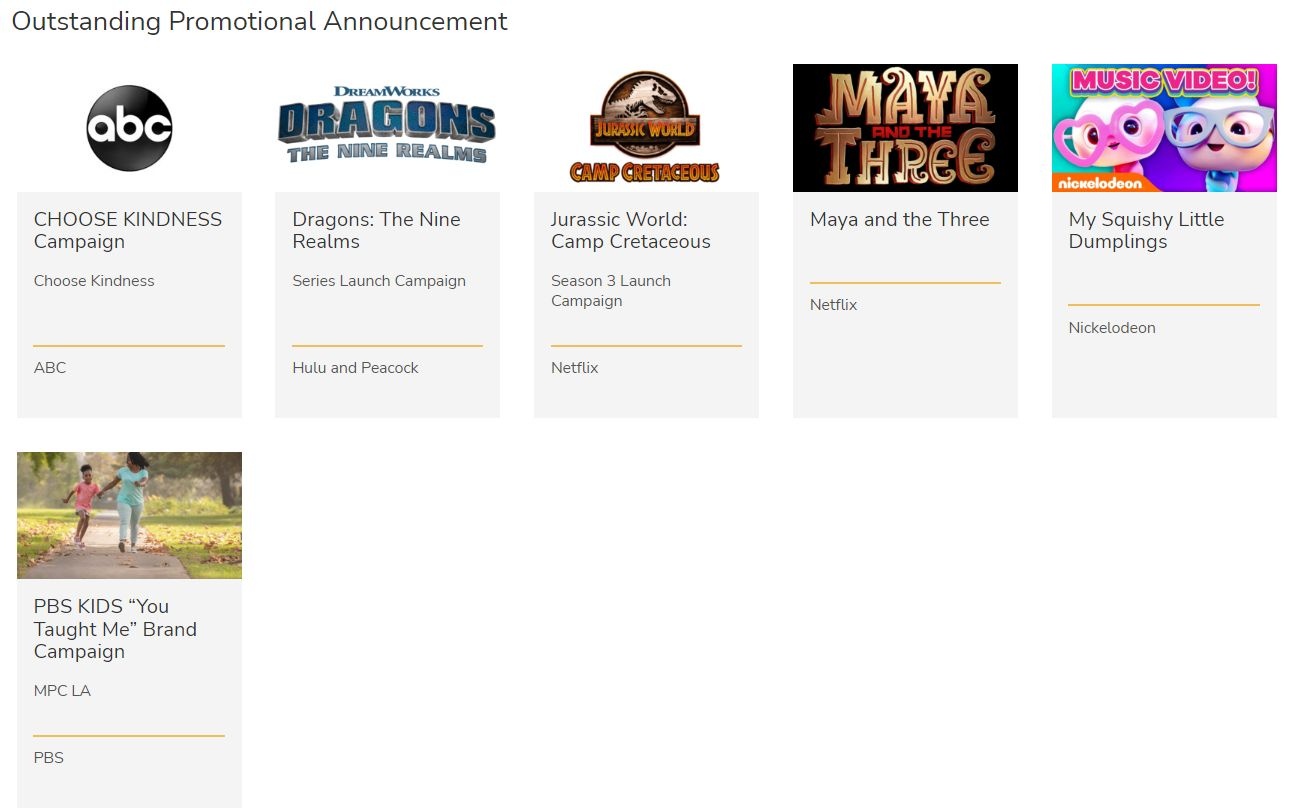Select the Season 3 Launch Campaign text
Screen dimensions: 1297x811
[610, 291]
